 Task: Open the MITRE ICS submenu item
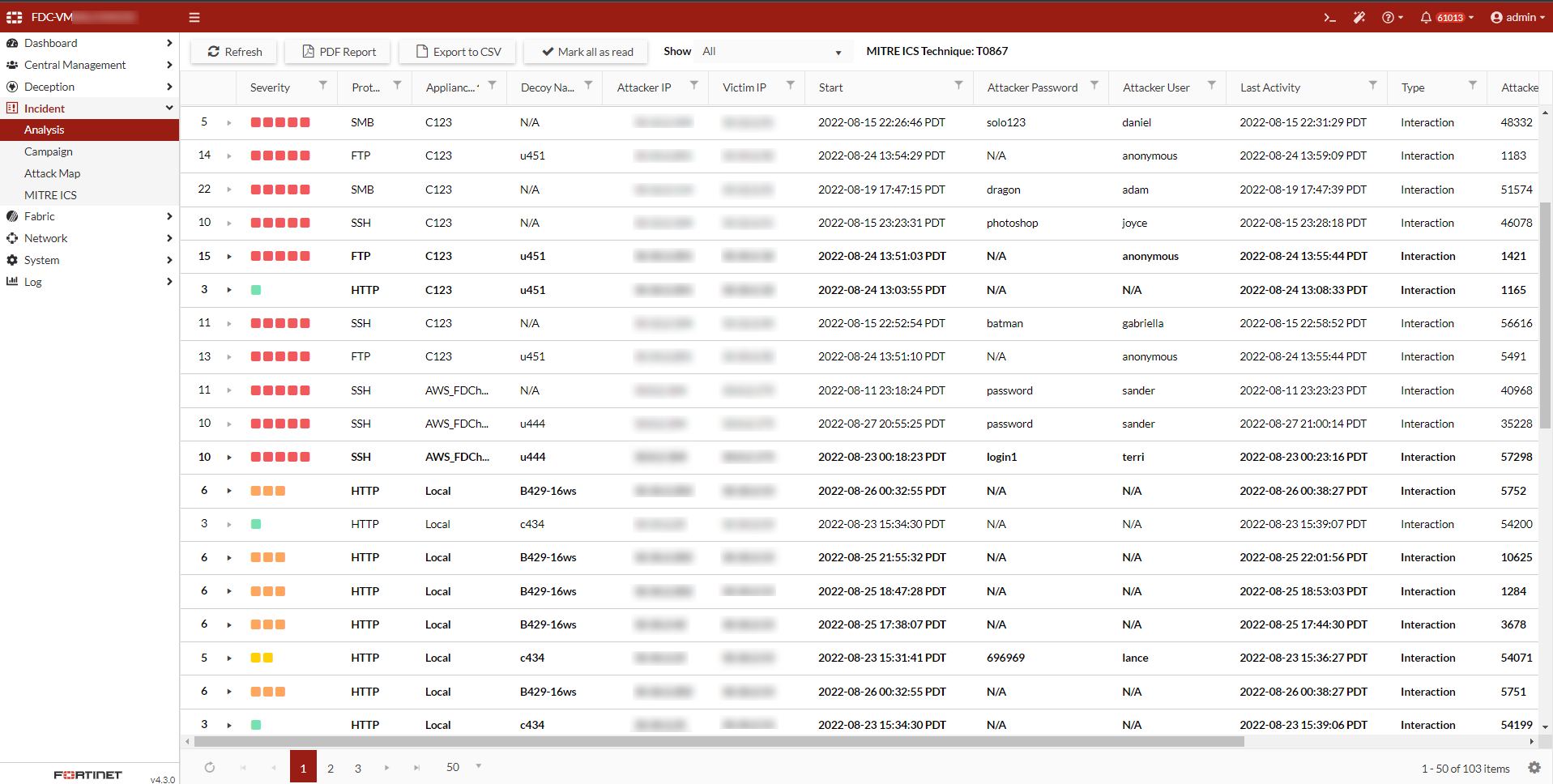tap(89, 195)
